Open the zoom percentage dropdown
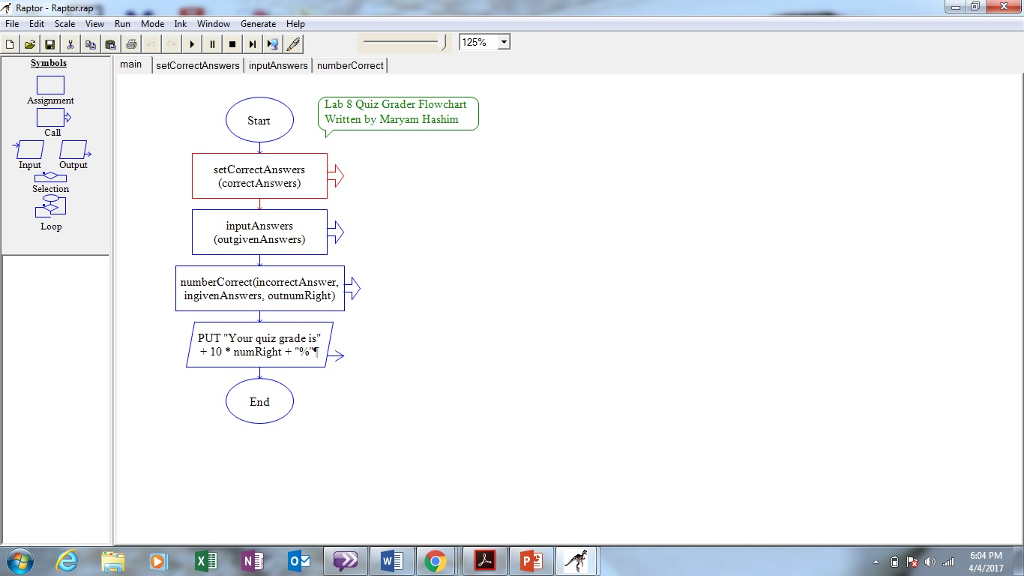Image resolution: width=1024 pixels, height=576 pixels. pos(503,42)
